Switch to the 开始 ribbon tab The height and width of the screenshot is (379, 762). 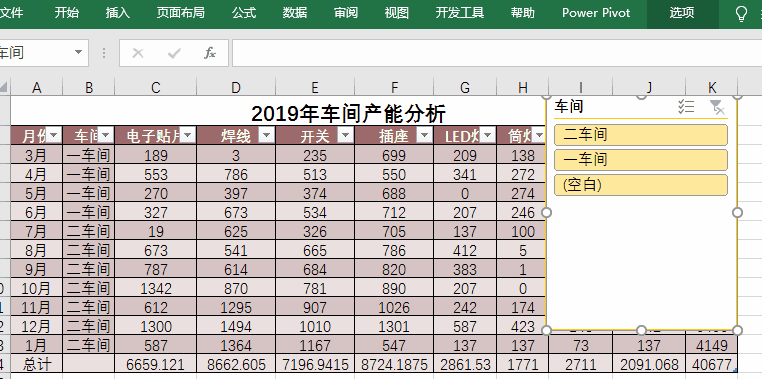67,13
